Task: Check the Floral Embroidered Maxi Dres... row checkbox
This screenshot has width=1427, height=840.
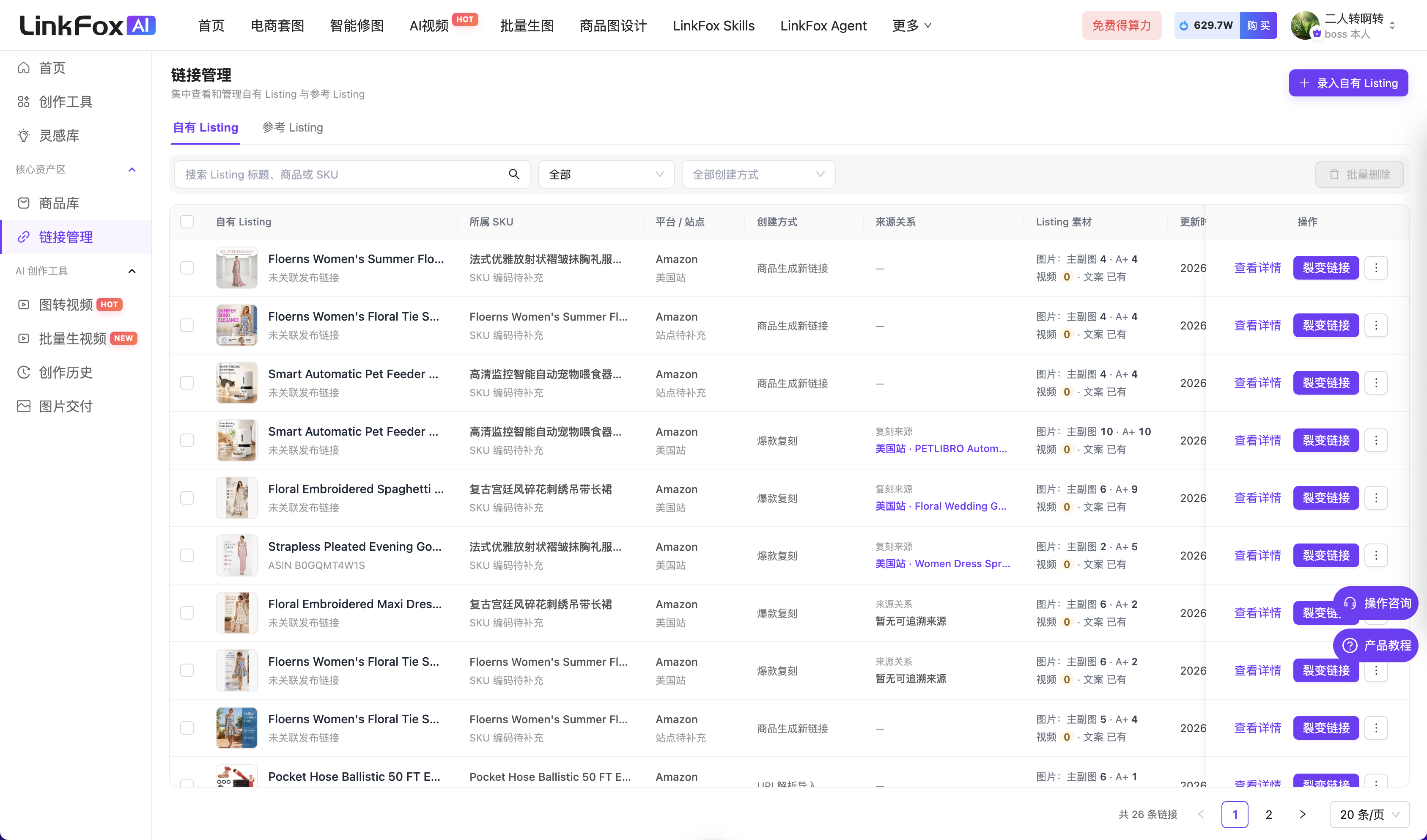Action: click(x=187, y=613)
